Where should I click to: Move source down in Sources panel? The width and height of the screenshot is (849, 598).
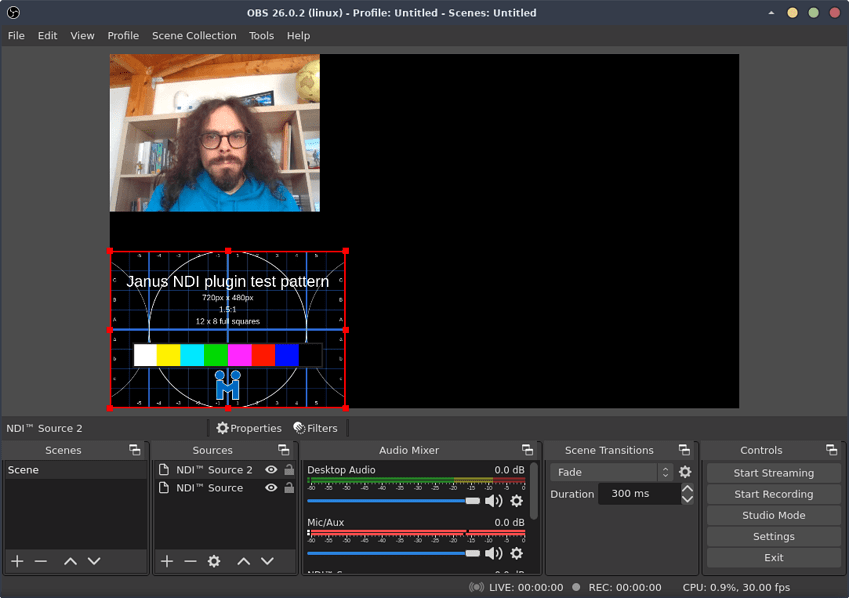267,561
